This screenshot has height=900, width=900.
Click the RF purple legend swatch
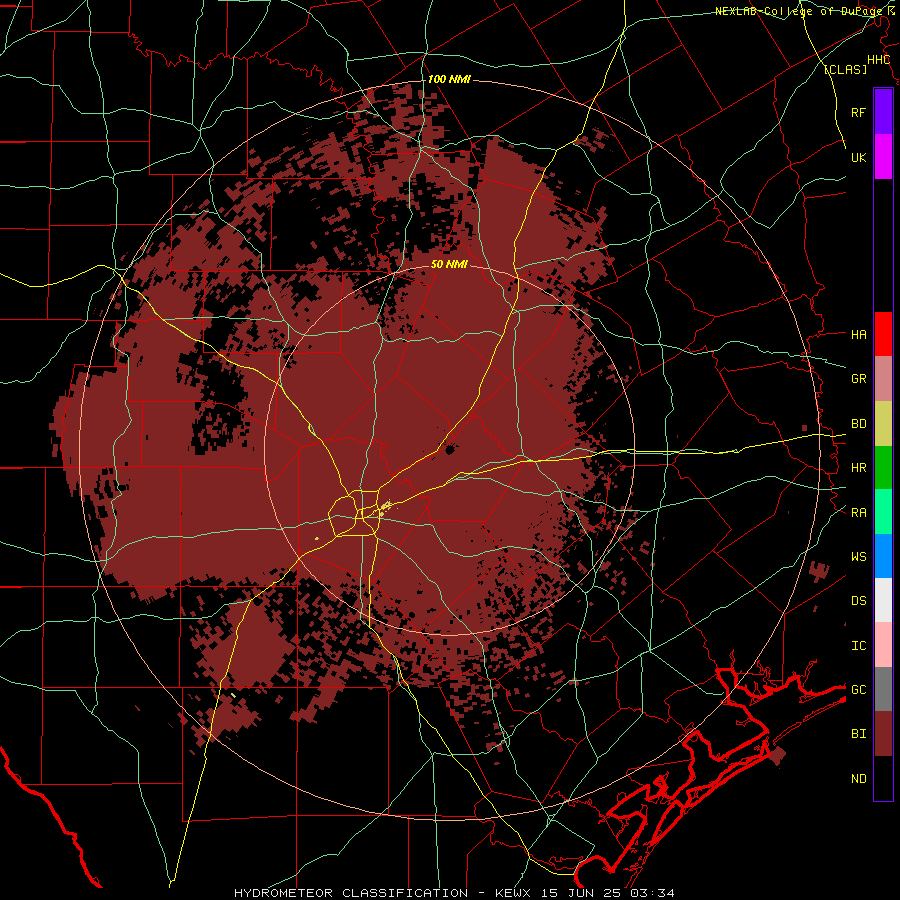click(883, 112)
